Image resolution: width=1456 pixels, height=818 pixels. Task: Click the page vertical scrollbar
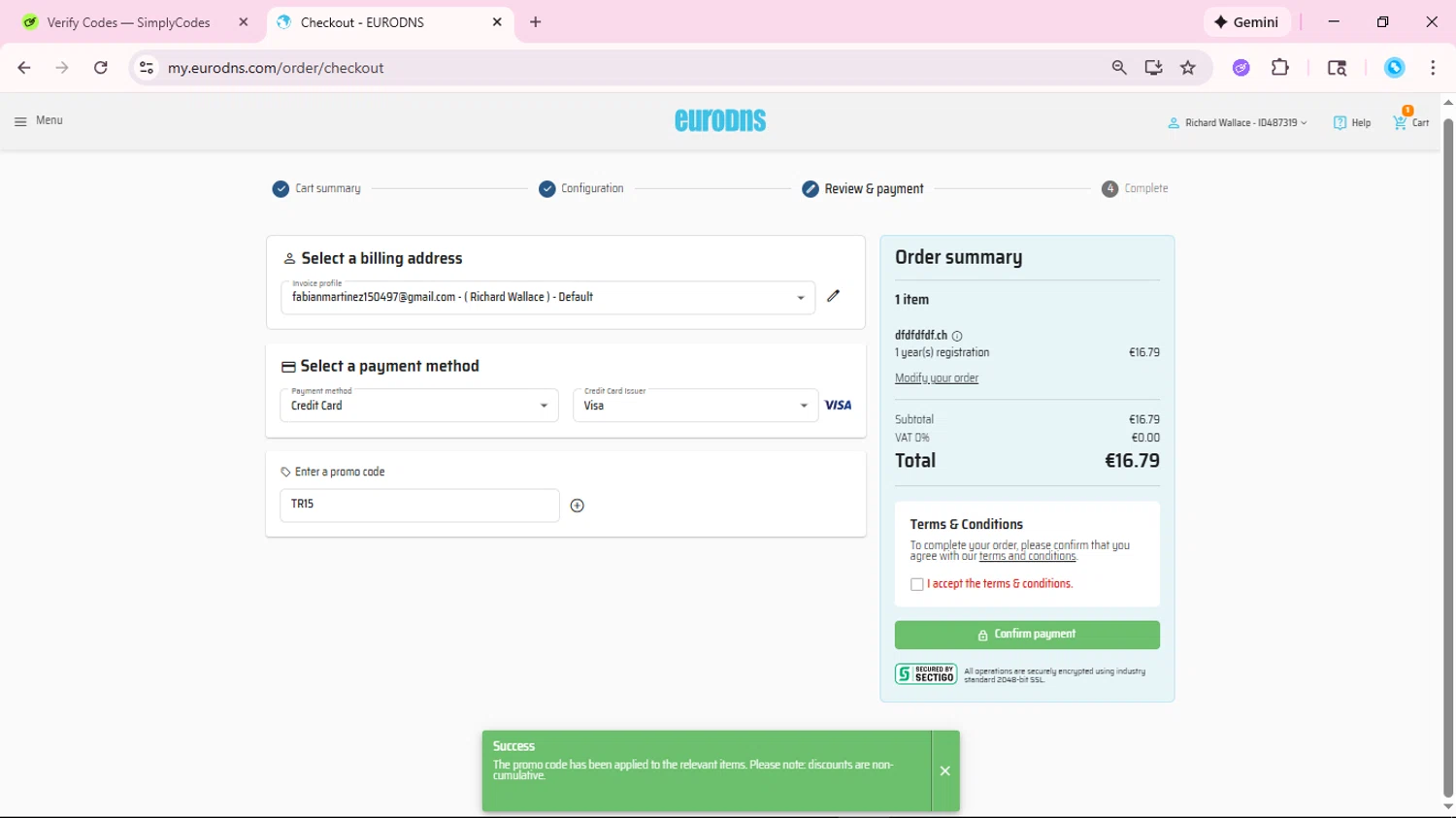(1448, 456)
